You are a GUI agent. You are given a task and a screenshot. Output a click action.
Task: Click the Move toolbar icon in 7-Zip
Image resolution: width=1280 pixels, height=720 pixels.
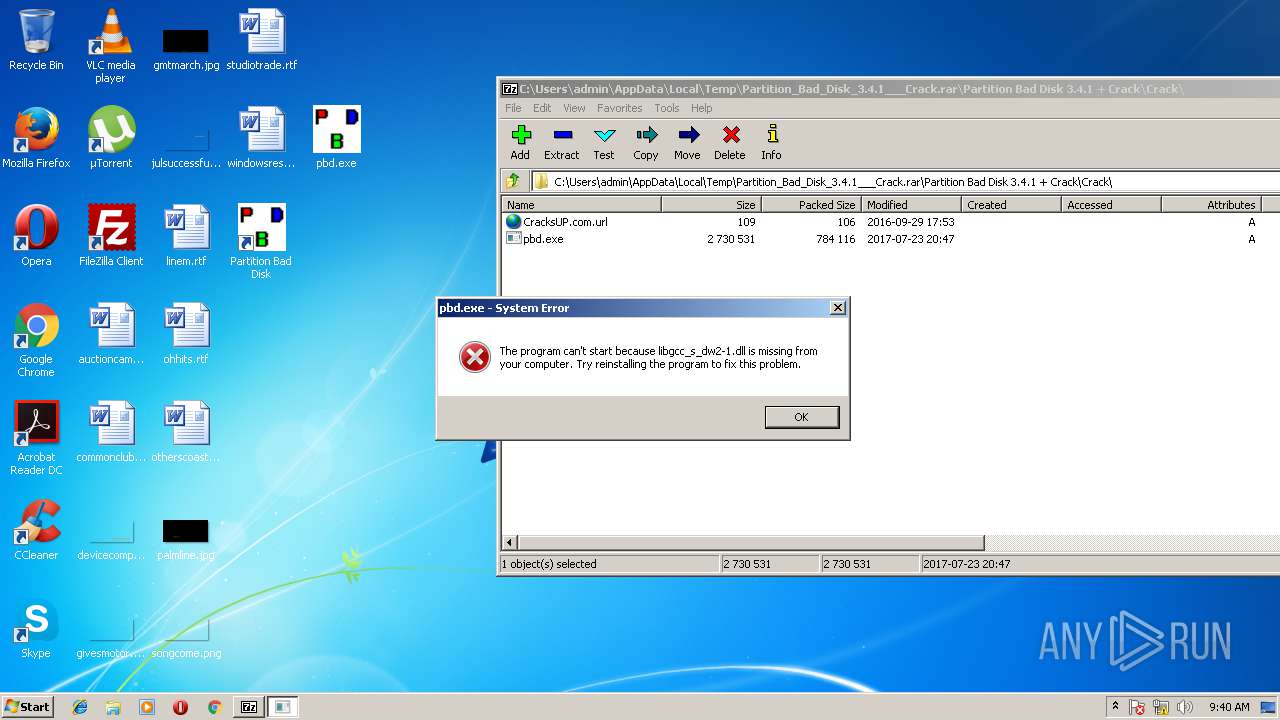pos(687,142)
